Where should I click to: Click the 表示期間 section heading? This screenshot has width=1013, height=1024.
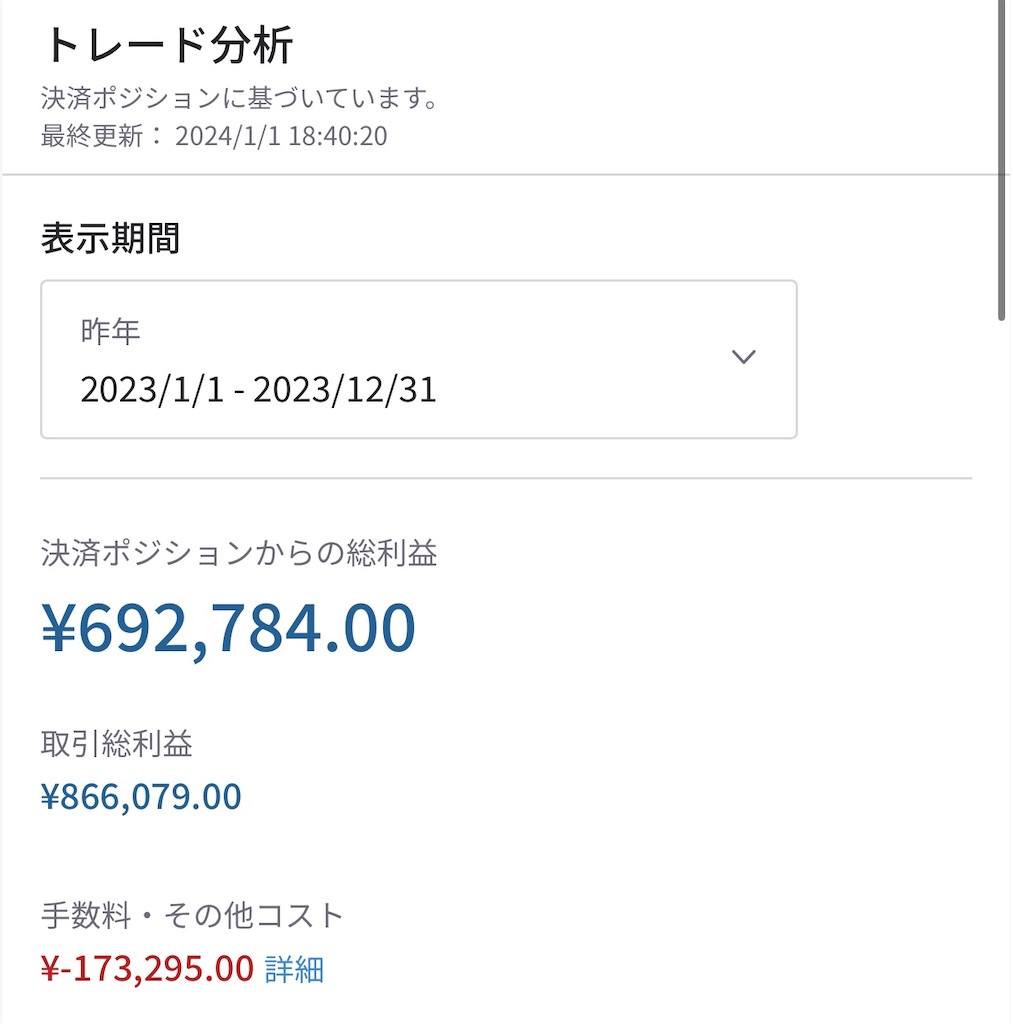pyautogui.click(x=110, y=238)
